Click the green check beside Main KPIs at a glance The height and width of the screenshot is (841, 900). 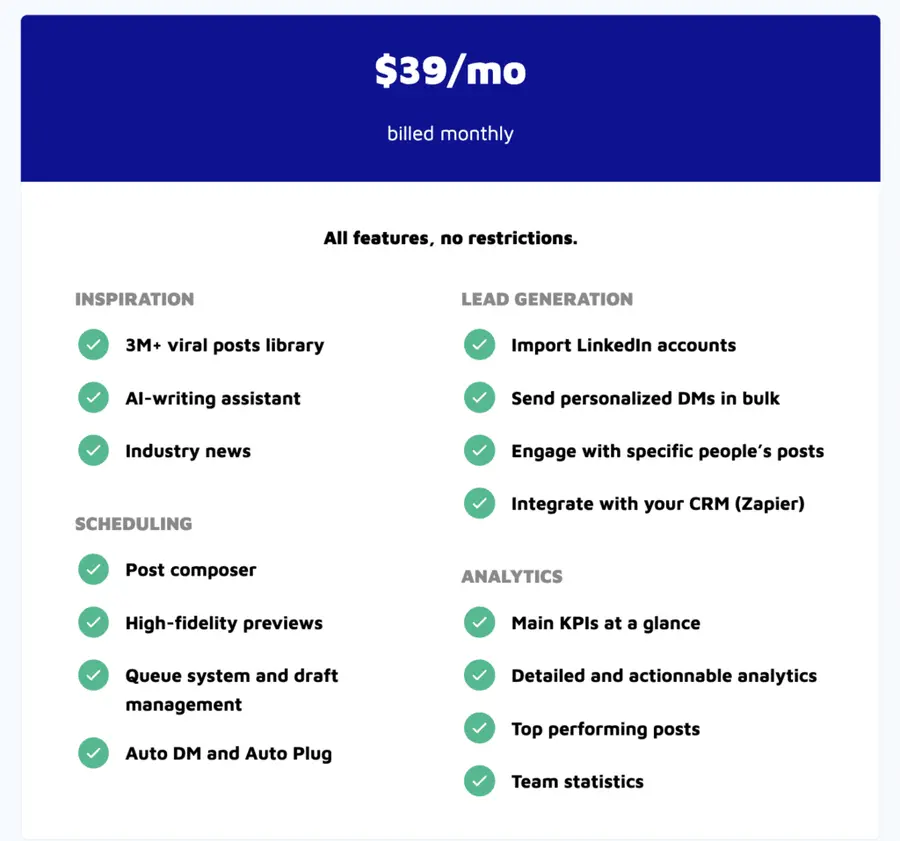[479, 622]
